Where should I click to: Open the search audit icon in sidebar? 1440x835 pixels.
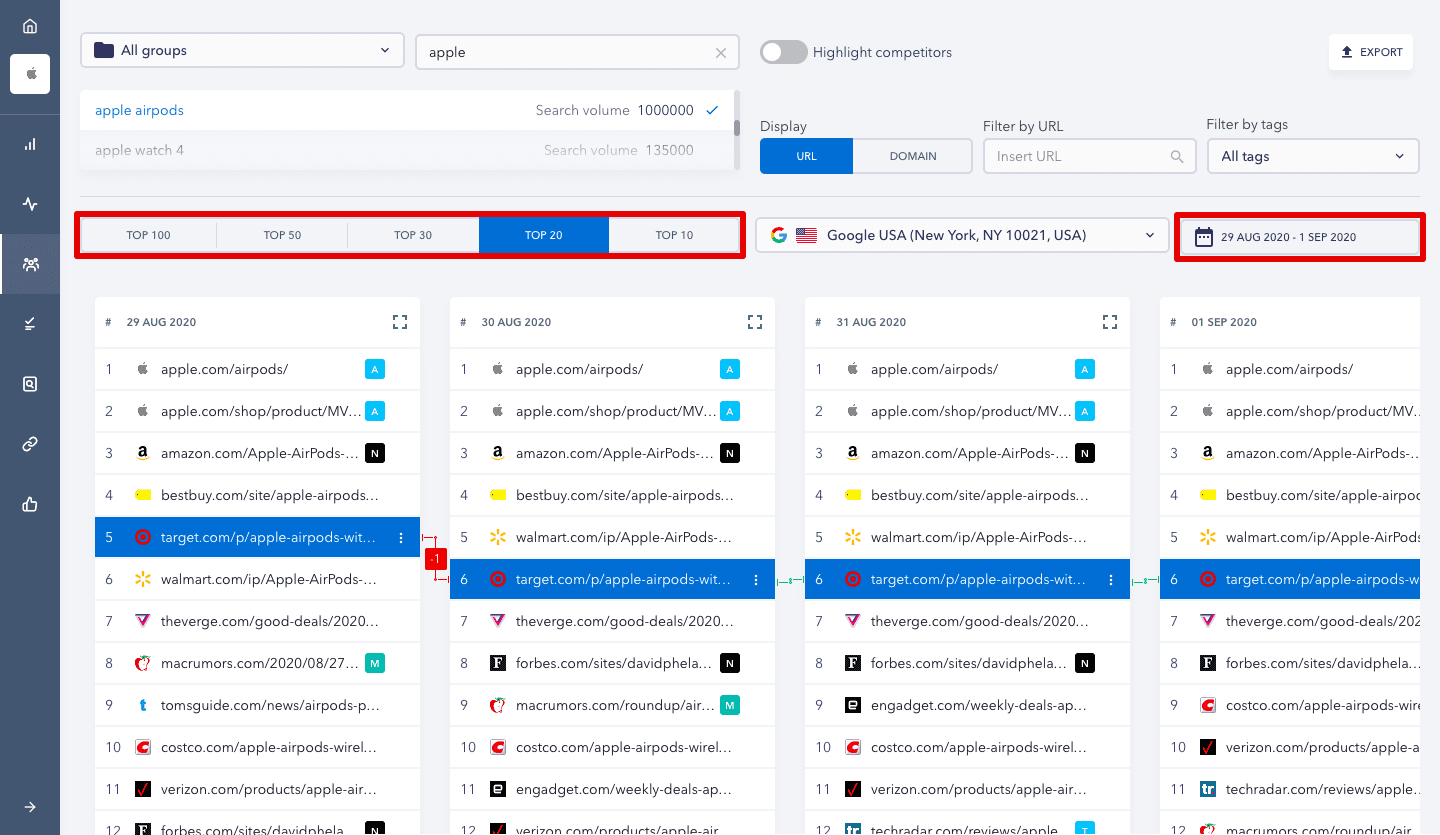[x=30, y=384]
